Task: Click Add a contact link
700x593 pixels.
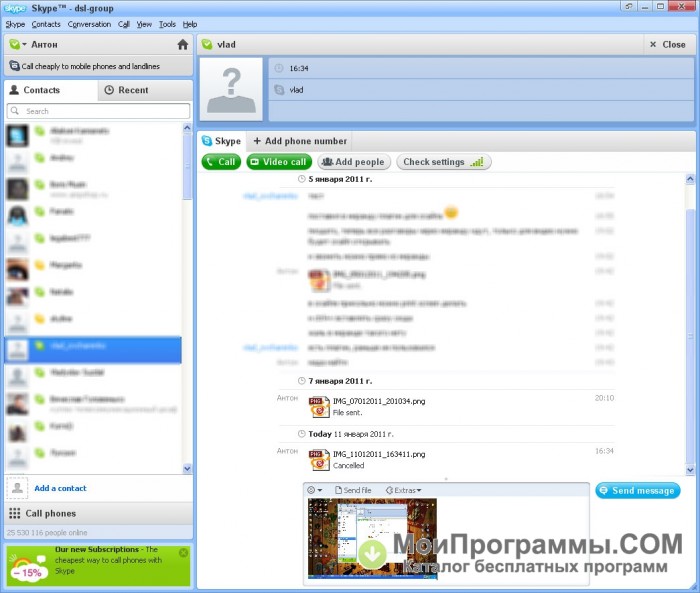Action: coord(60,488)
